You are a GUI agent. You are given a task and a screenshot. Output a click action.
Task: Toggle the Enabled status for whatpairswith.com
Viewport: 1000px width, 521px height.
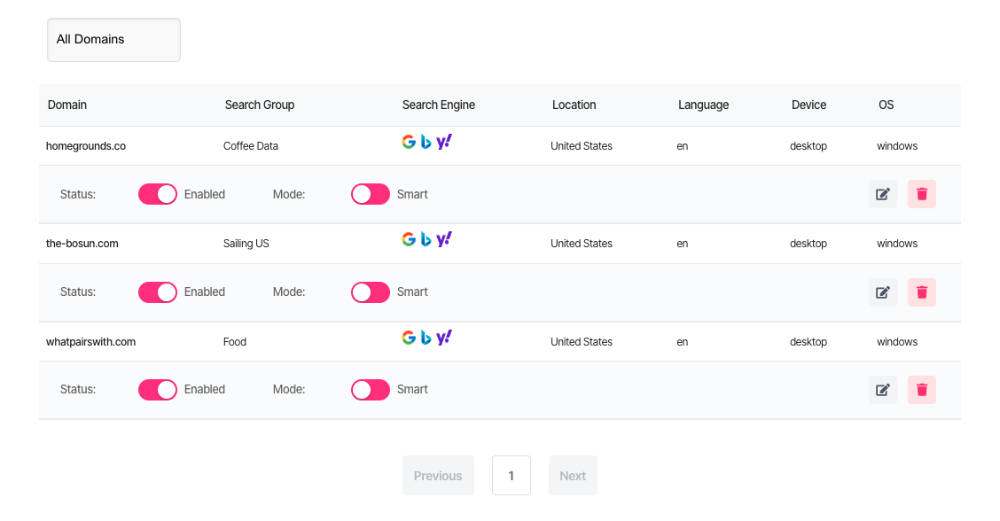pyautogui.click(x=157, y=389)
